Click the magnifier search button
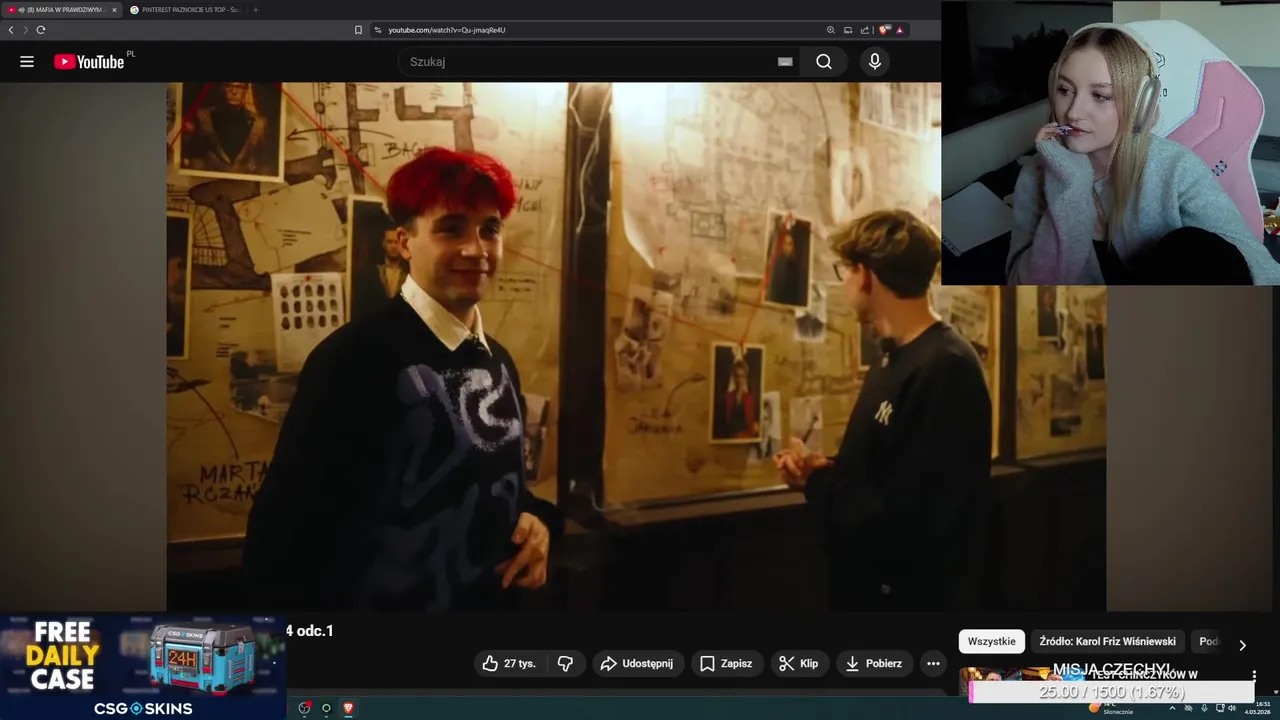1280x720 pixels. pos(823,62)
